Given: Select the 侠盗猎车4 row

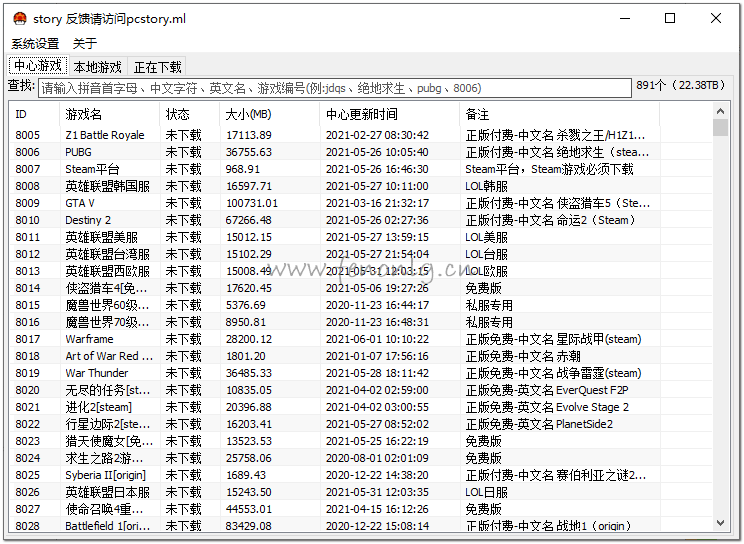Looking at the screenshot, I should (x=361, y=288).
